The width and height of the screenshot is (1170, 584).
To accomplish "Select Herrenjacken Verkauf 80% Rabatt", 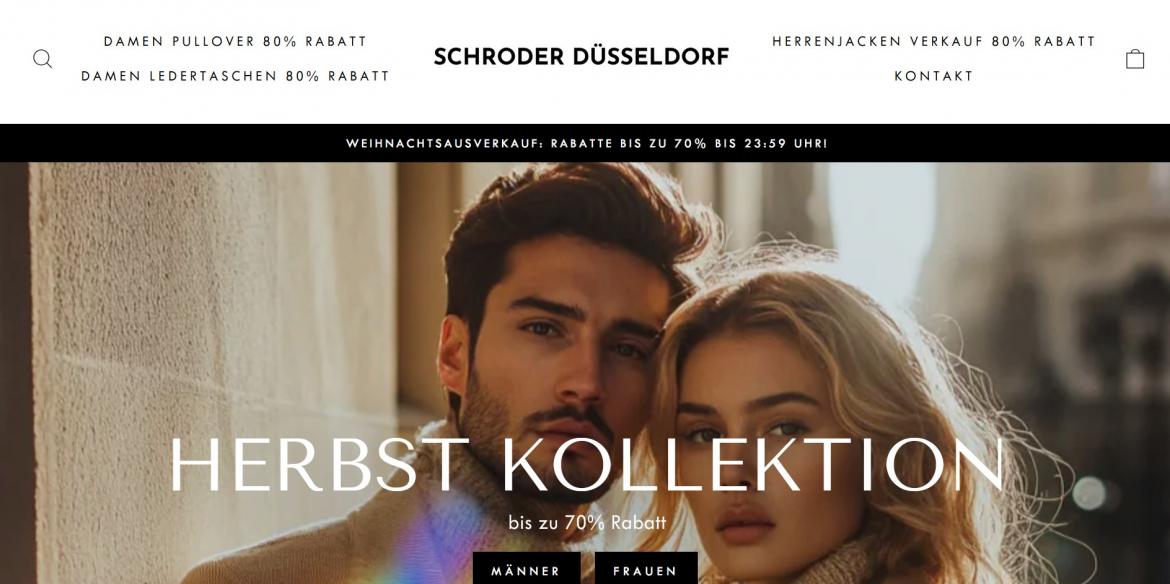I will pos(933,42).
